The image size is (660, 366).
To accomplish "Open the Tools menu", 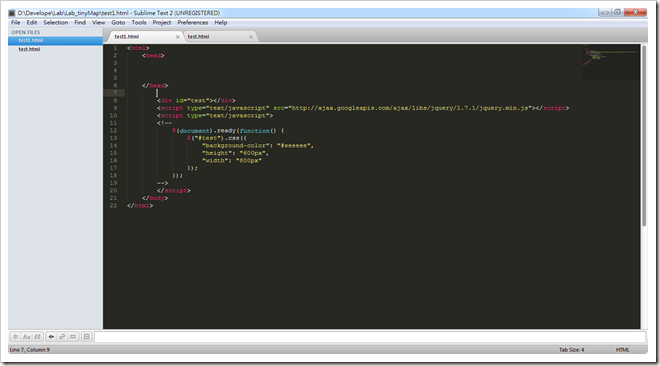I will pyautogui.click(x=139, y=23).
